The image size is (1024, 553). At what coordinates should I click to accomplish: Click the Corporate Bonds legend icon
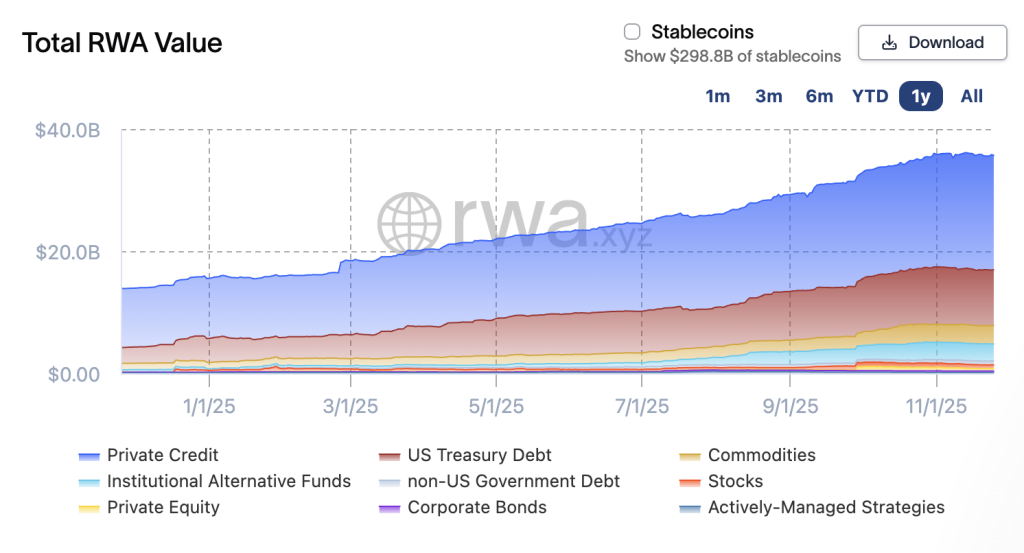coord(390,508)
